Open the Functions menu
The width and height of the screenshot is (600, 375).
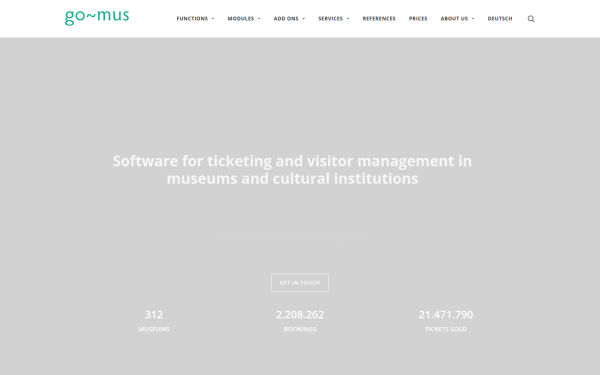pyautogui.click(x=192, y=18)
